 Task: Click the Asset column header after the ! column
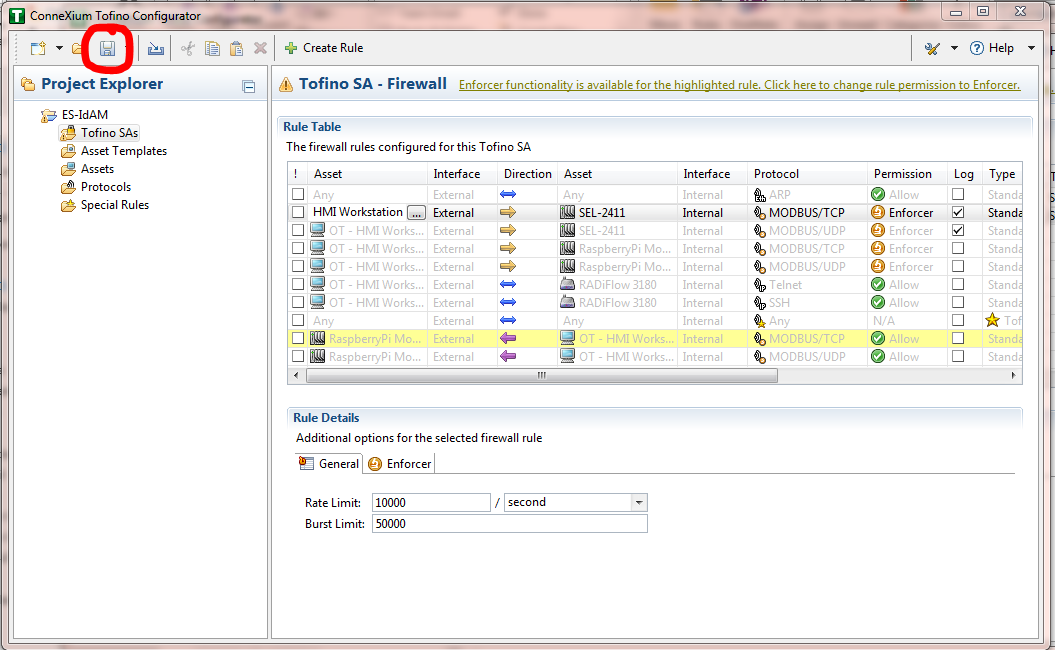[368, 174]
